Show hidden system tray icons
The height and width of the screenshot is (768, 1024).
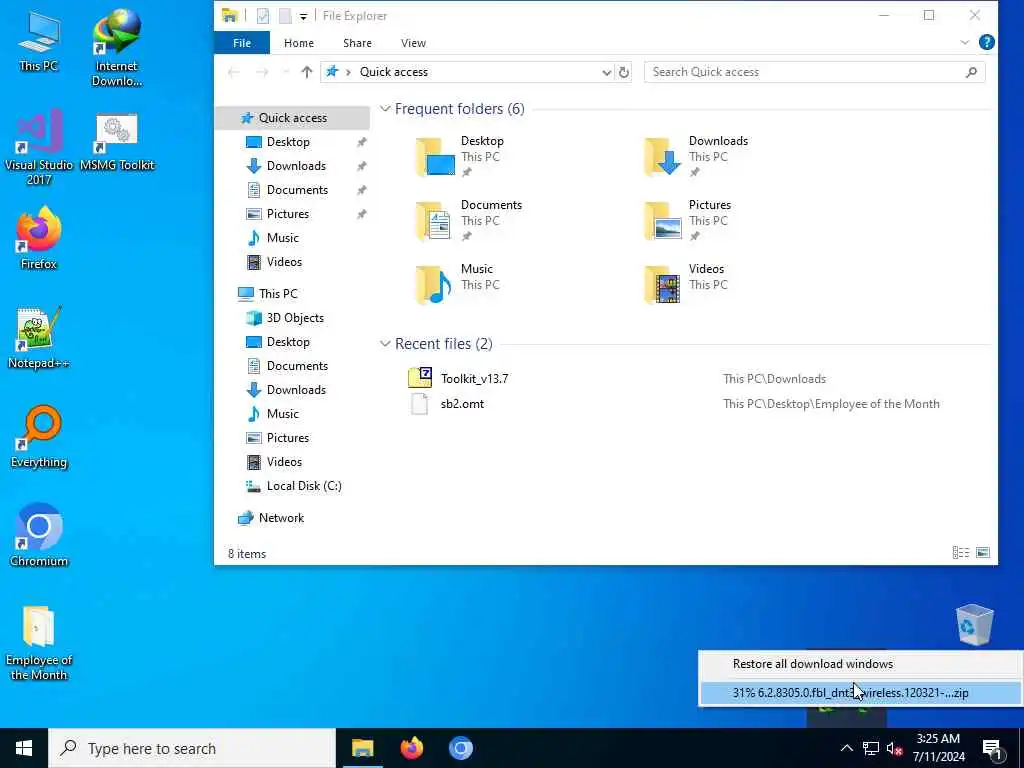click(x=846, y=748)
